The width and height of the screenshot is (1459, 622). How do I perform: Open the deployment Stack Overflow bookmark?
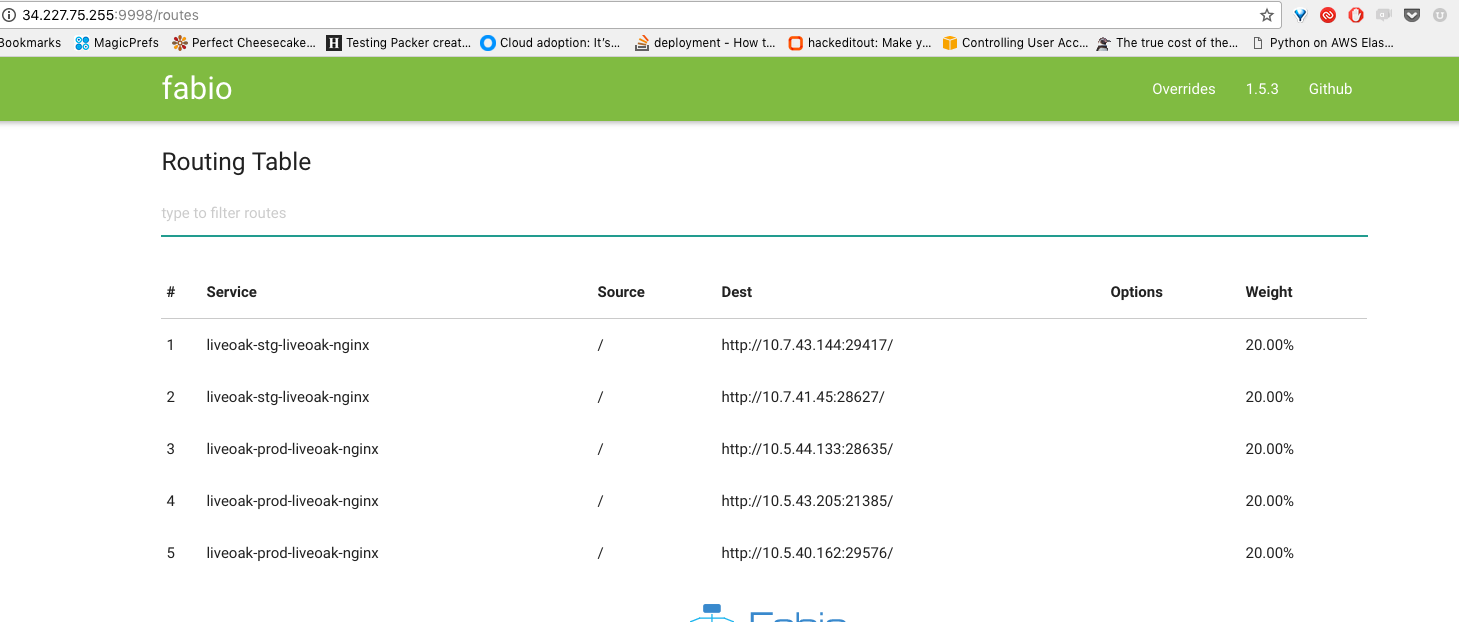coord(705,43)
